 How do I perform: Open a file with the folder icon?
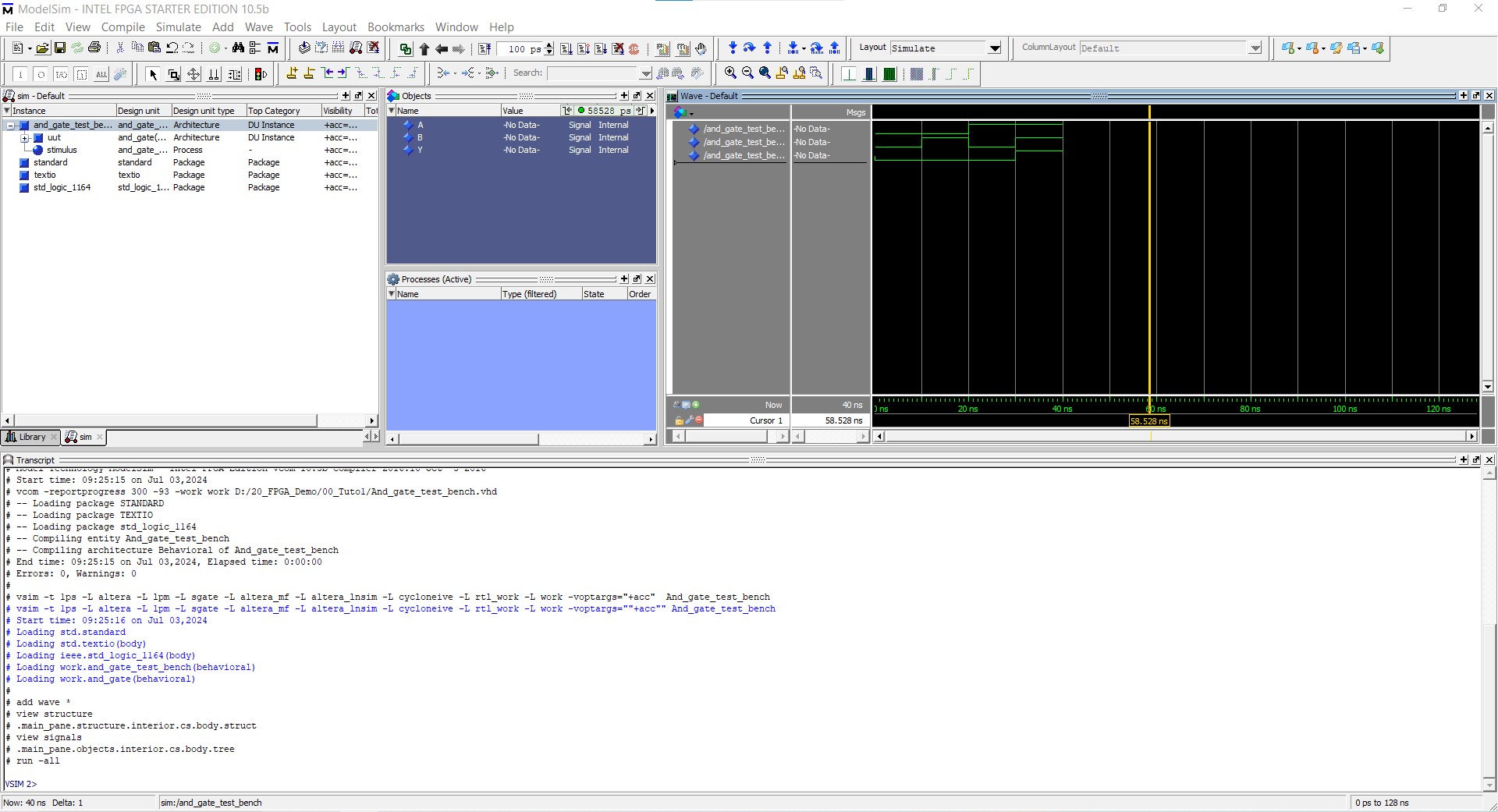point(42,48)
